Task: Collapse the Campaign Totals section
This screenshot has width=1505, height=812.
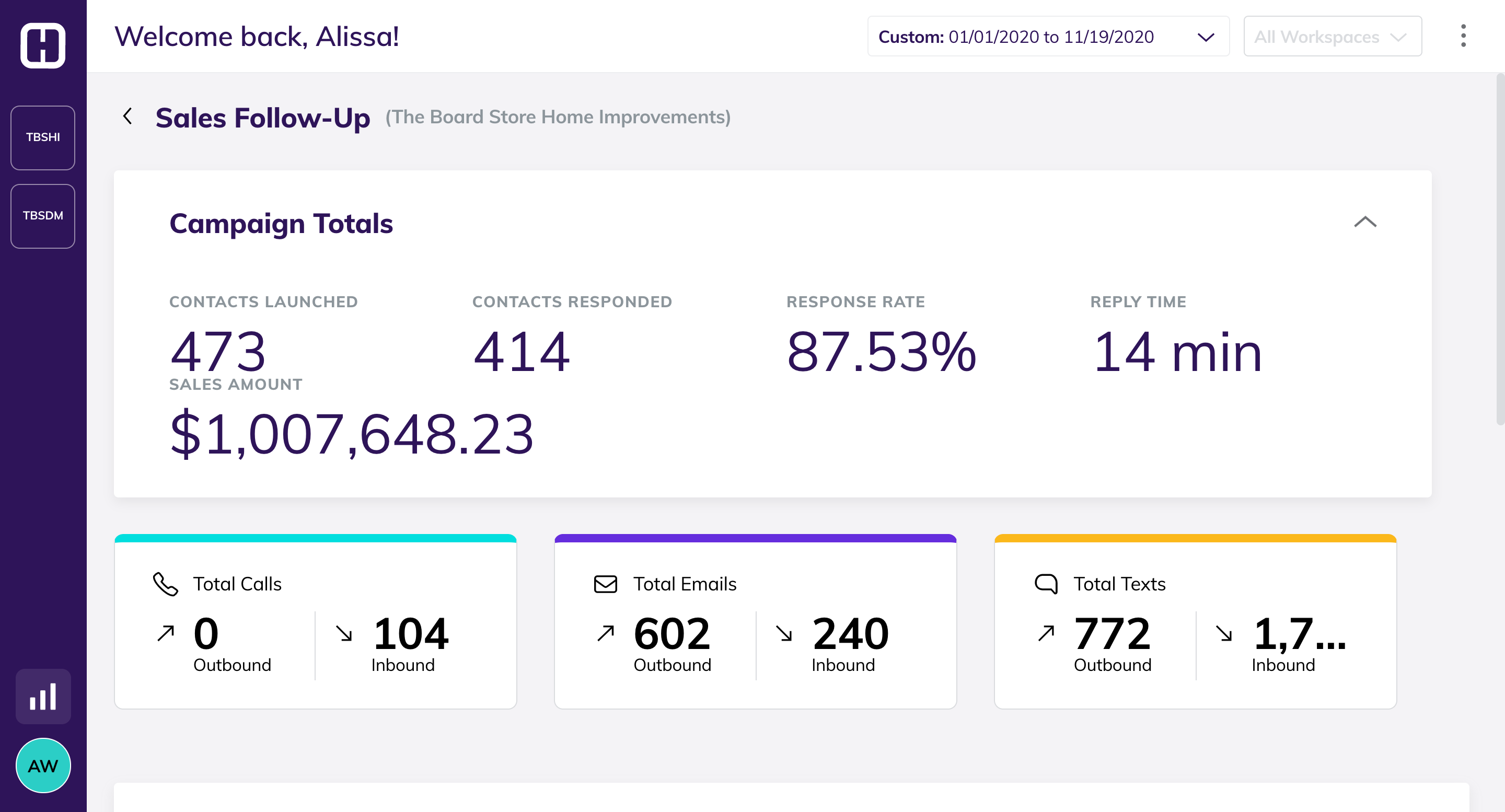Action: (1366, 223)
